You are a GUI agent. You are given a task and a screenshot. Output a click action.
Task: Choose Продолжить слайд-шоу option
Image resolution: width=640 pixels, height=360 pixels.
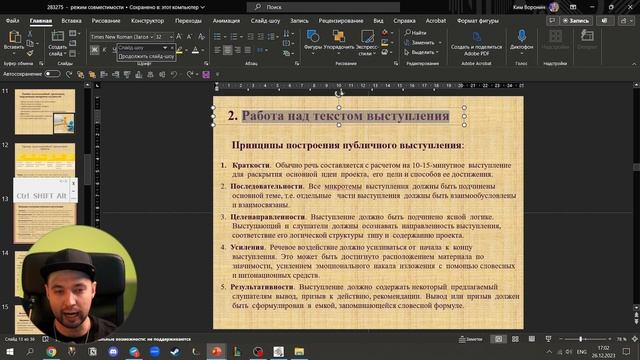tap(146, 56)
